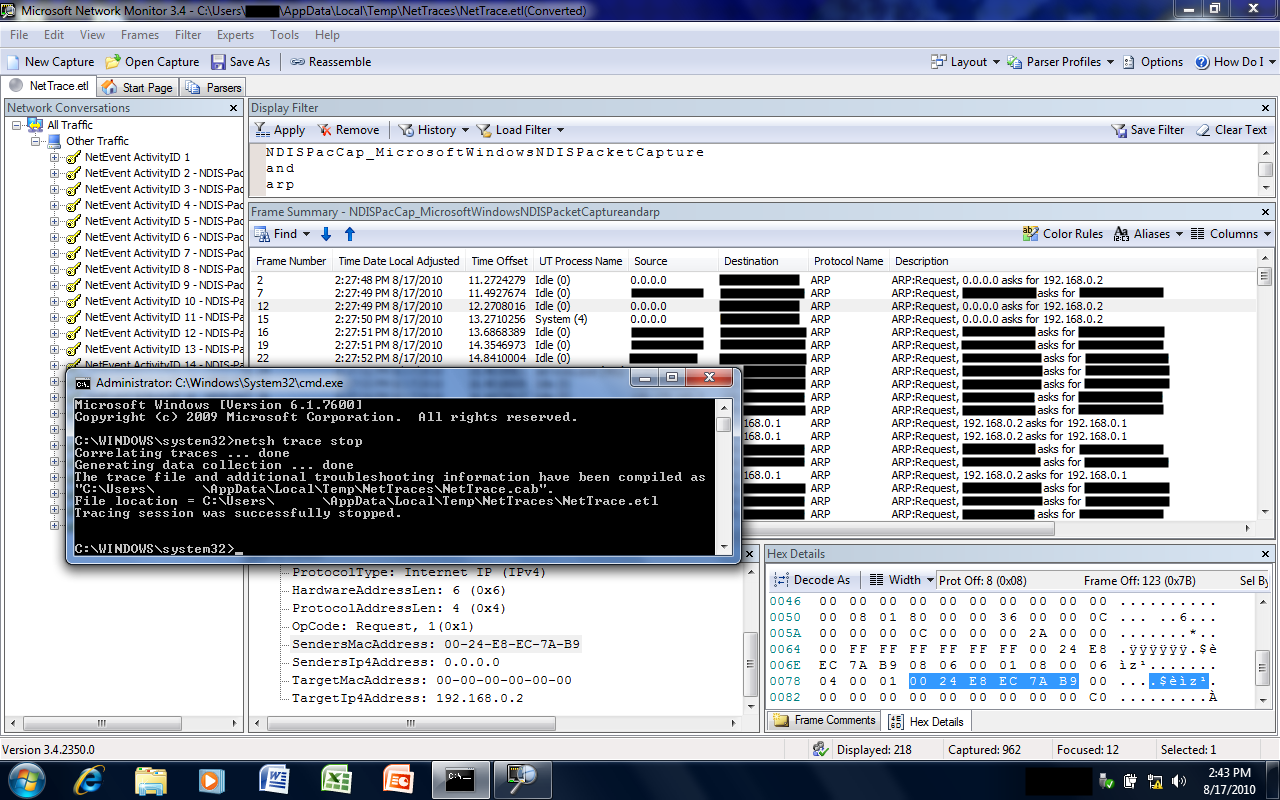This screenshot has height=800, width=1280.
Task: Open the Width dropdown in Hex Details
Action: [x=901, y=580]
